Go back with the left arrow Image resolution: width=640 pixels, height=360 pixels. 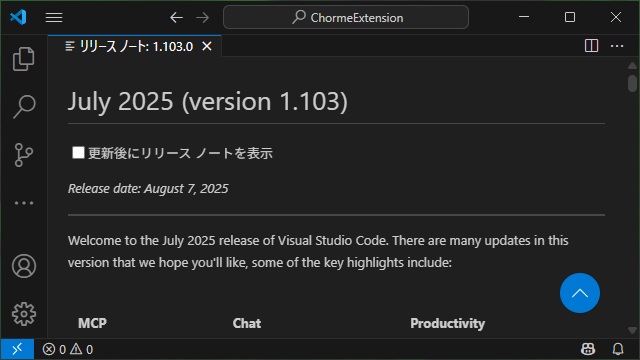[176, 18]
